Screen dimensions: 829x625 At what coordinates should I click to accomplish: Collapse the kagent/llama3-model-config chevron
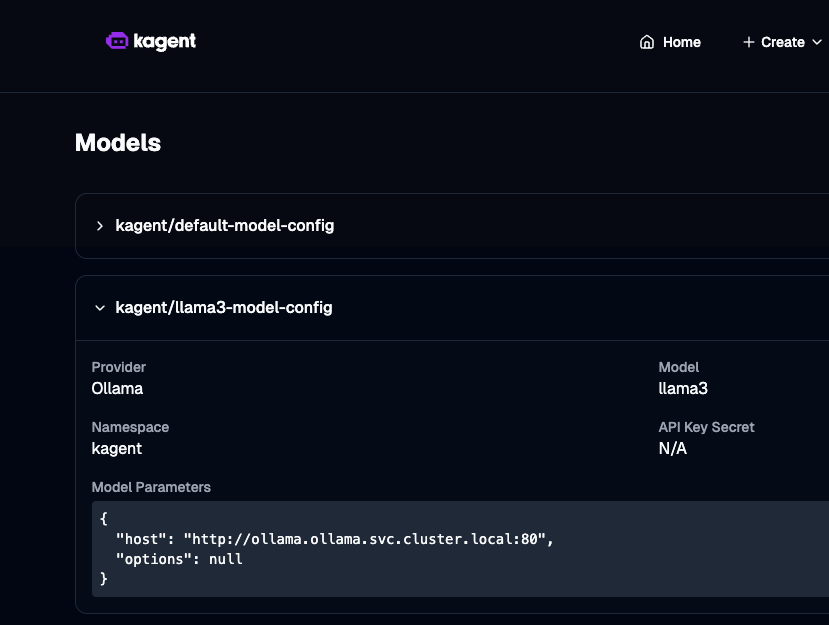click(x=100, y=308)
